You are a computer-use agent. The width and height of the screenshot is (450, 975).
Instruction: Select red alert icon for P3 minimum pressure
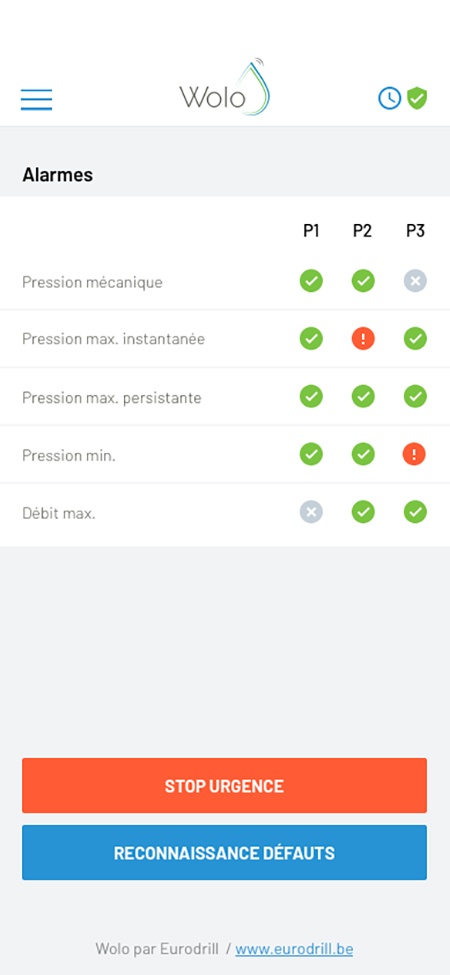pyautogui.click(x=415, y=455)
